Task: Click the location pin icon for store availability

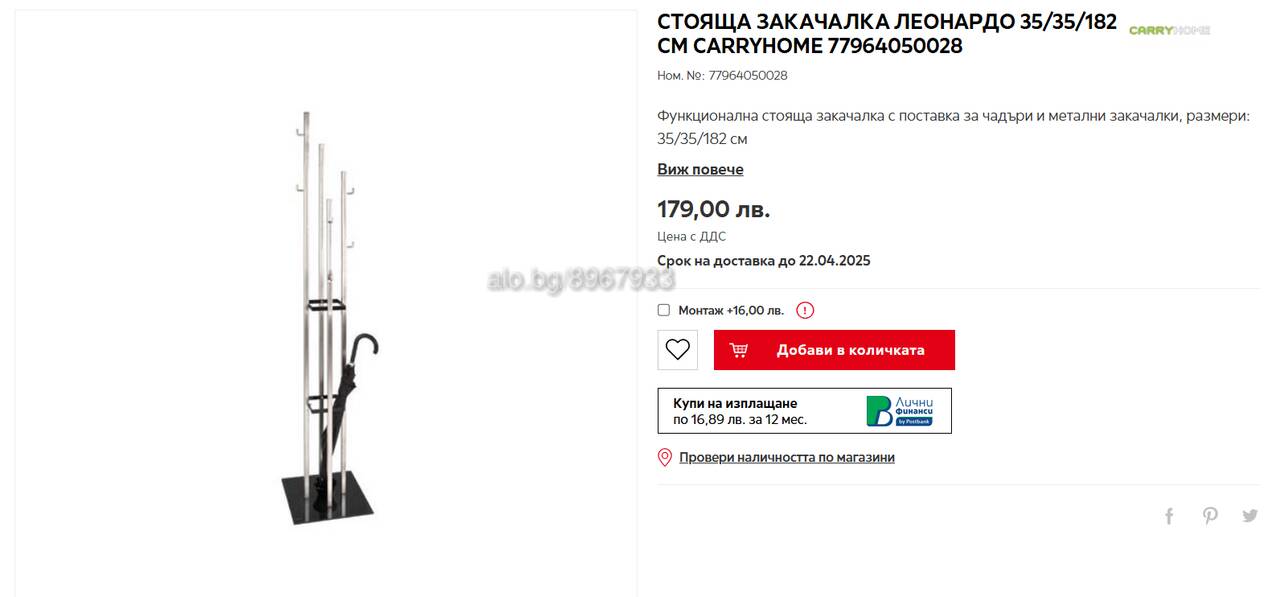Action: (x=664, y=457)
